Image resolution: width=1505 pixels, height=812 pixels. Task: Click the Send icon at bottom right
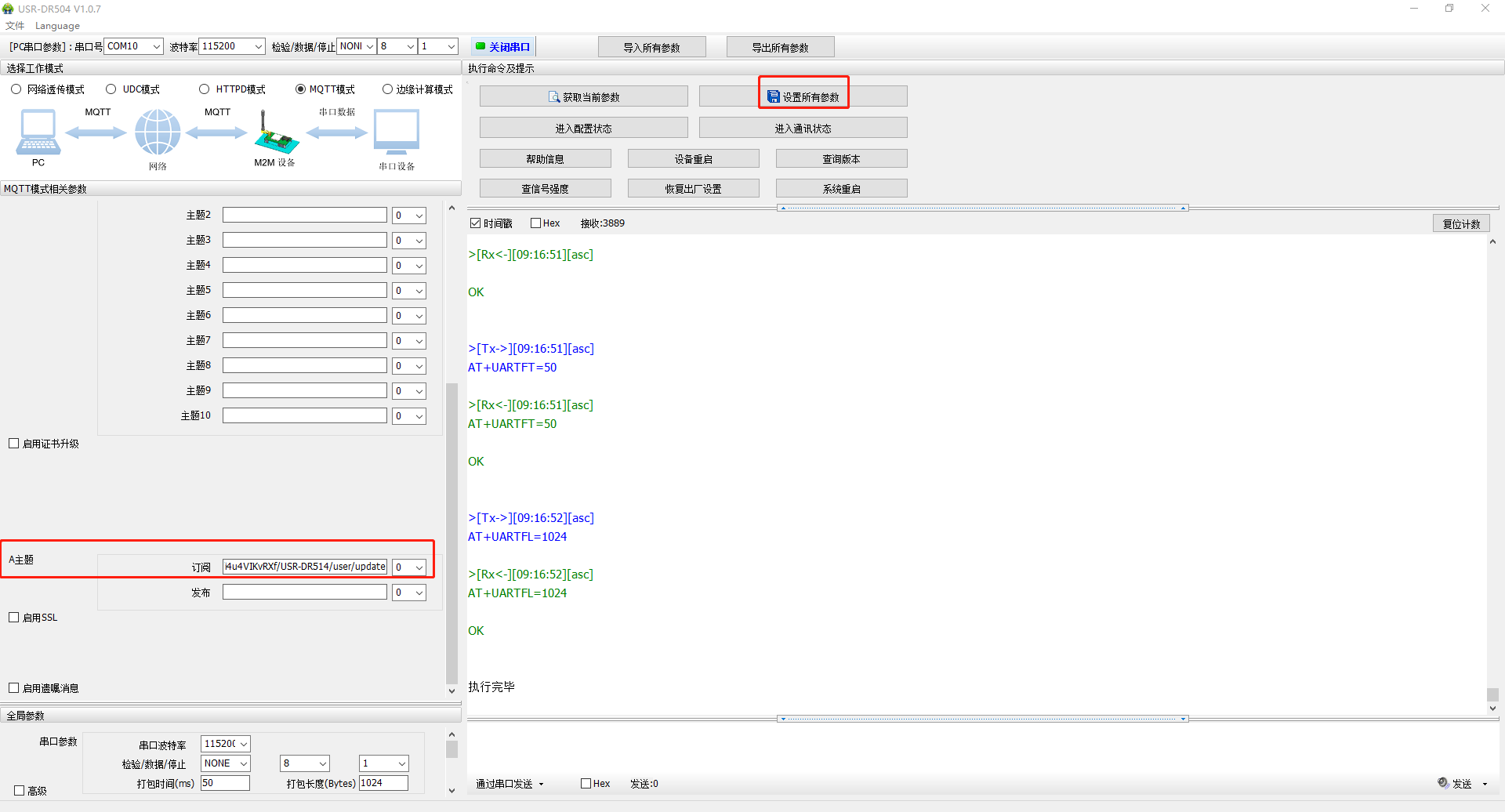coord(1443,783)
